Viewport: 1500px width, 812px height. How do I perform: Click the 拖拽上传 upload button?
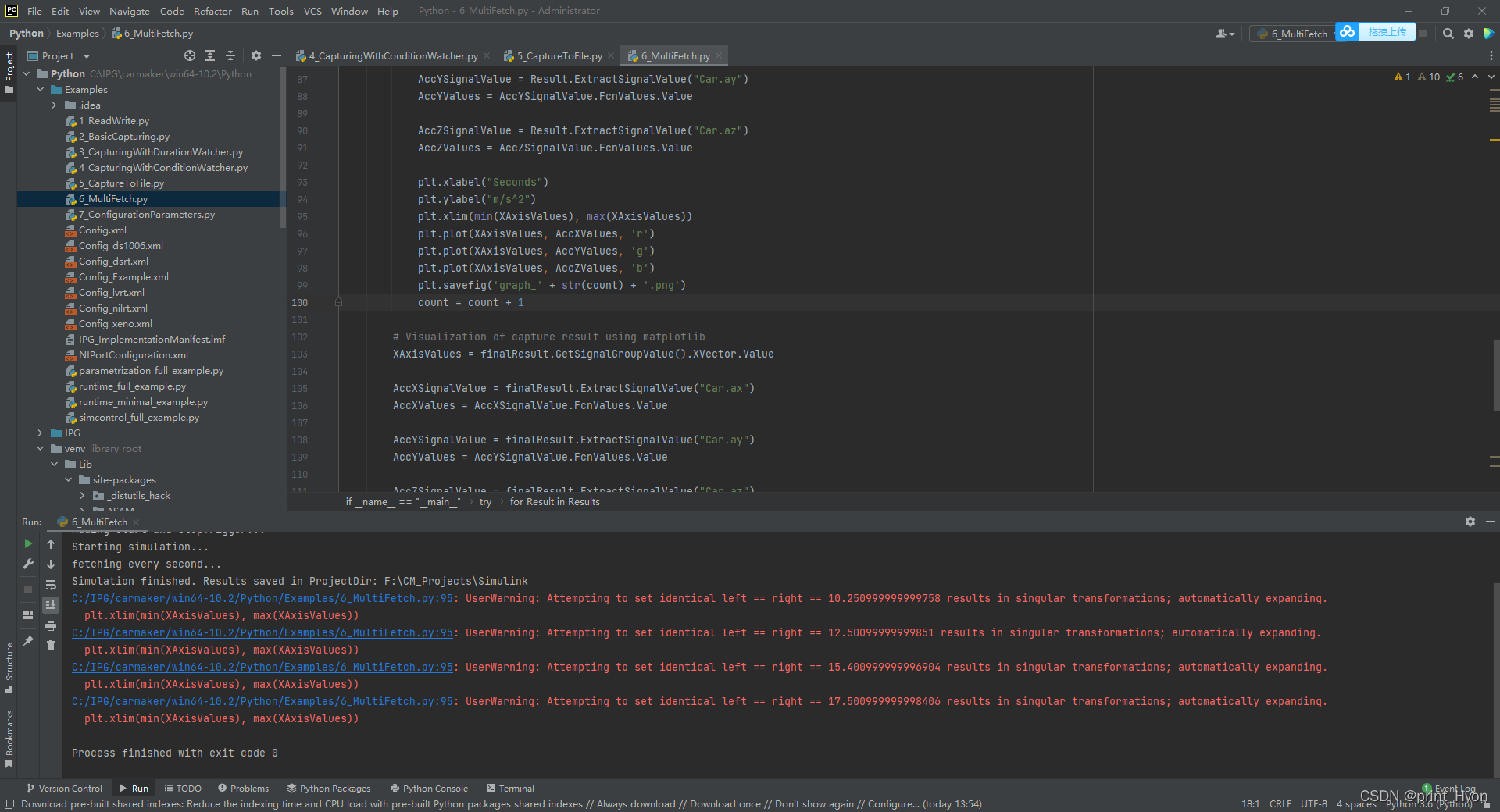click(x=1387, y=32)
